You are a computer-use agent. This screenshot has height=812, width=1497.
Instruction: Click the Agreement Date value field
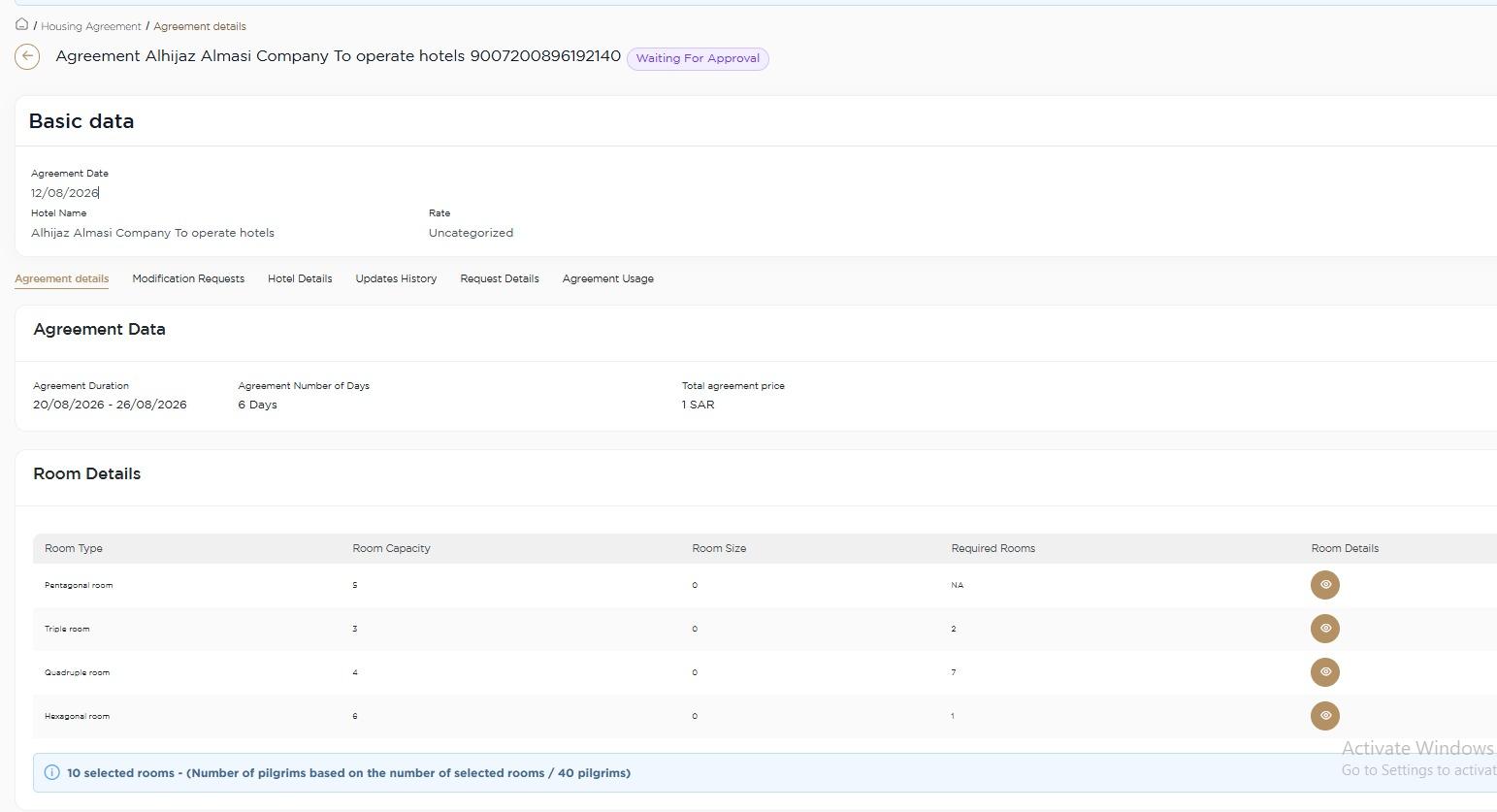[x=65, y=193]
